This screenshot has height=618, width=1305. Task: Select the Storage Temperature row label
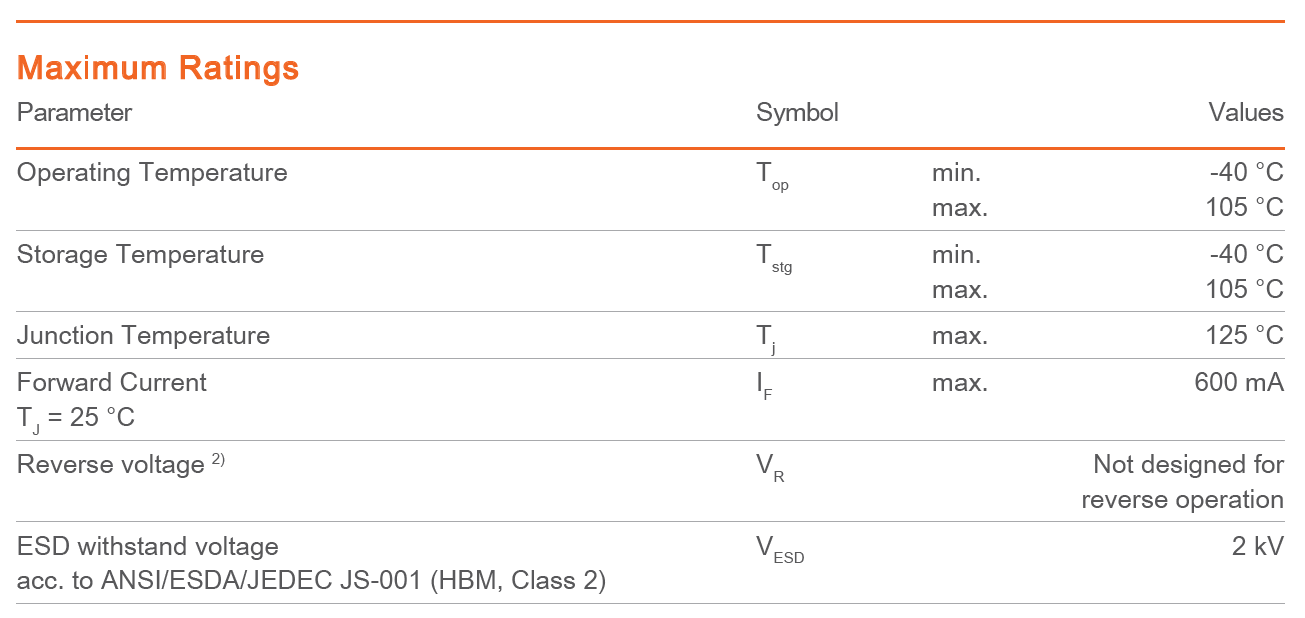tap(140, 254)
